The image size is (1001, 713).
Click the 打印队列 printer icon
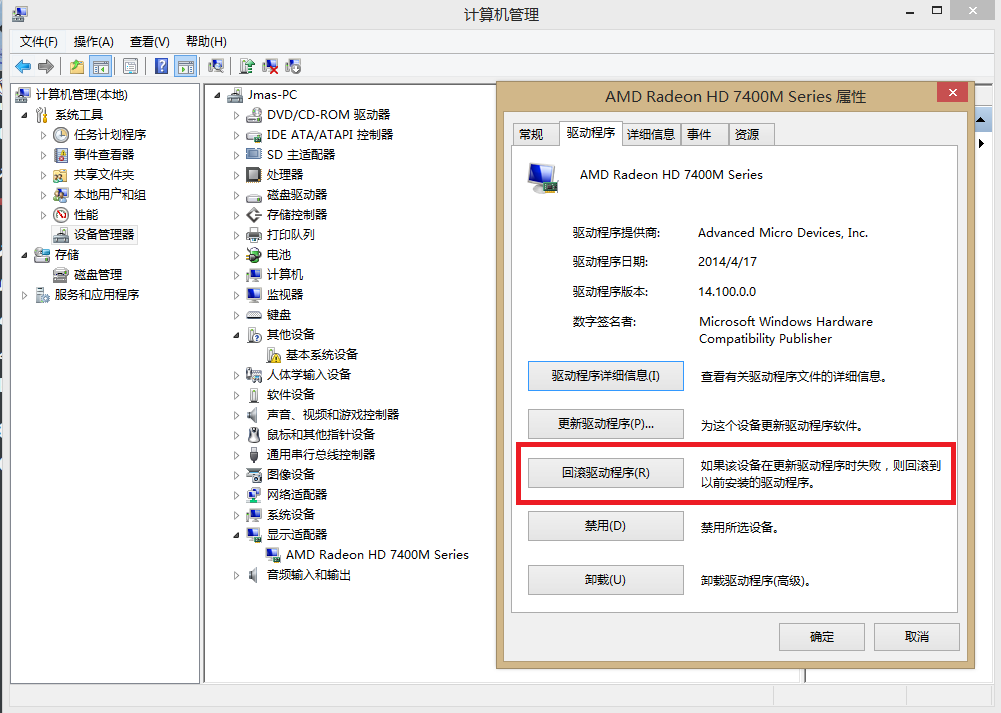coord(254,235)
